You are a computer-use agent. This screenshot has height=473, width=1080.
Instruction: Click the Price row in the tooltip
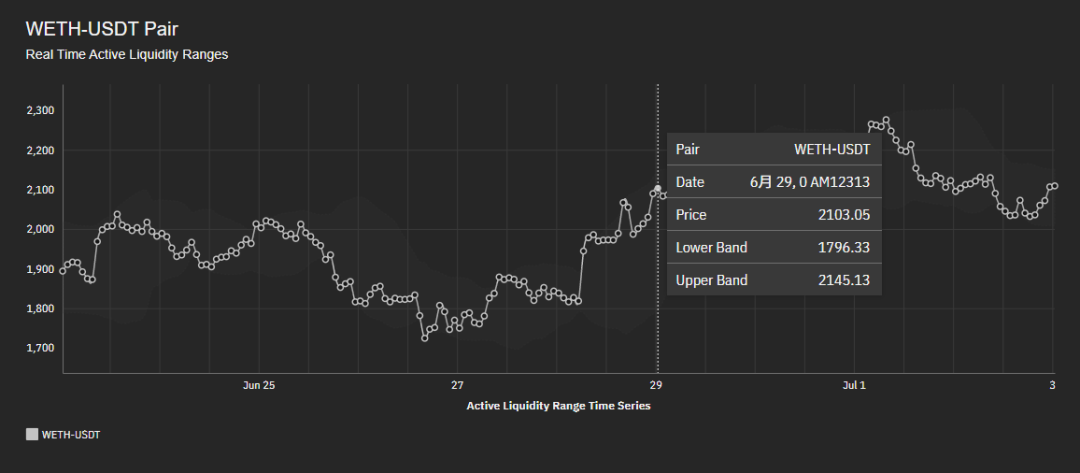[774, 215]
